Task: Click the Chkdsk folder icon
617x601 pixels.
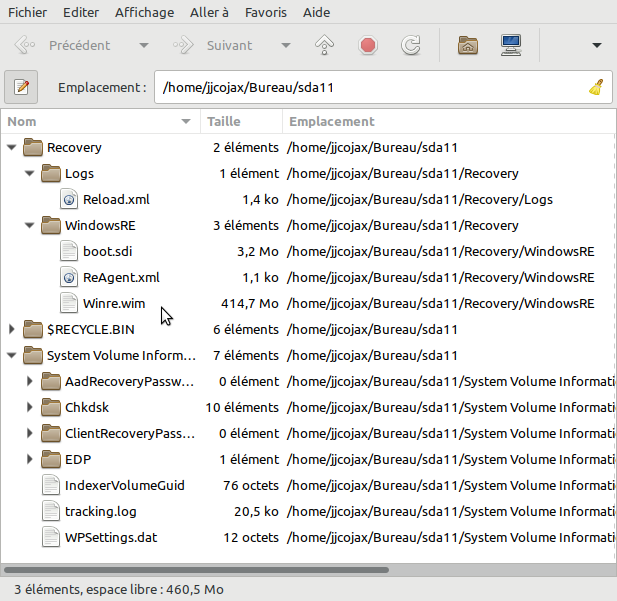Action: coord(51,407)
